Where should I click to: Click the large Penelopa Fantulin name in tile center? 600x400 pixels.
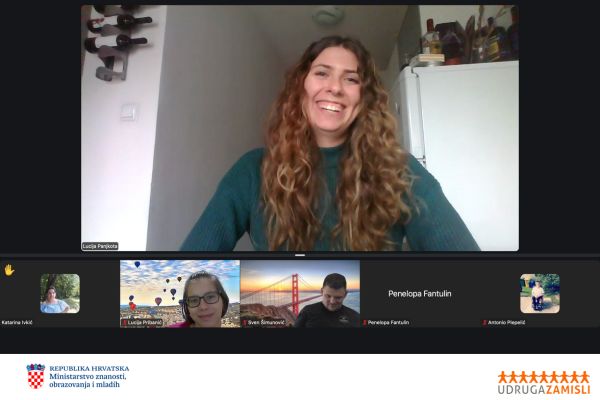pyautogui.click(x=420, y=294)
